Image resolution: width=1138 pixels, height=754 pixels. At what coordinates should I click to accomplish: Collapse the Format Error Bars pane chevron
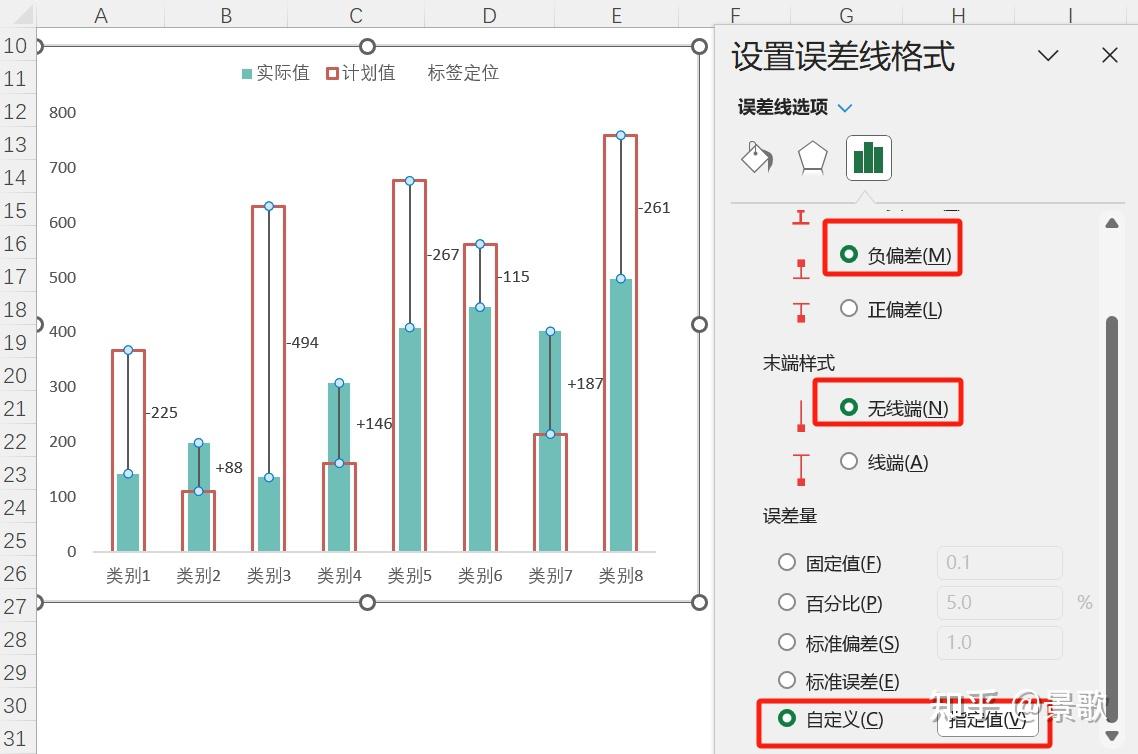(x=1047, y=56)
